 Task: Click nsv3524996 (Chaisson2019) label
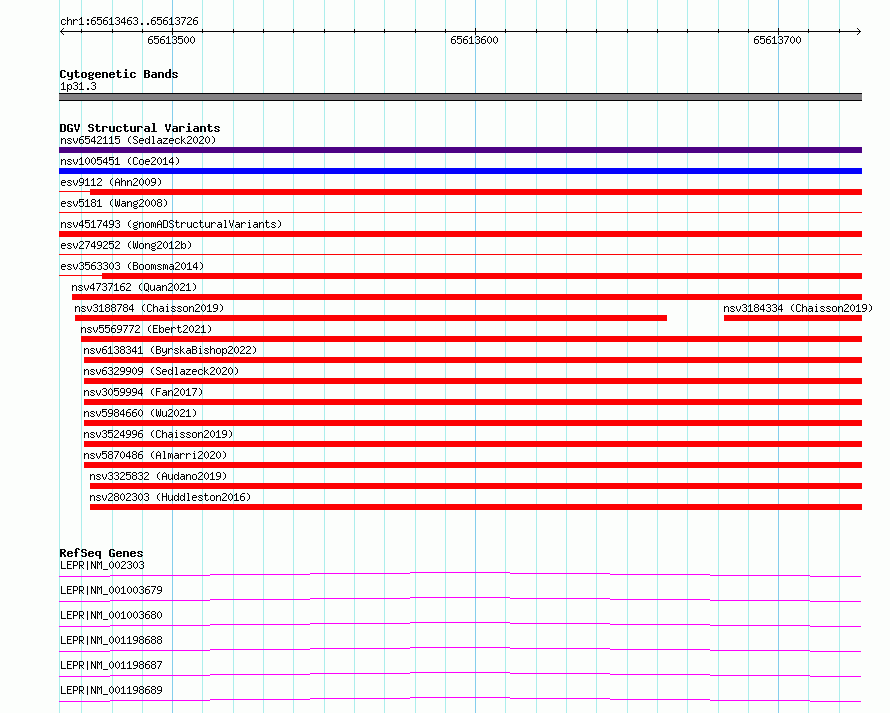pos(158,434)
